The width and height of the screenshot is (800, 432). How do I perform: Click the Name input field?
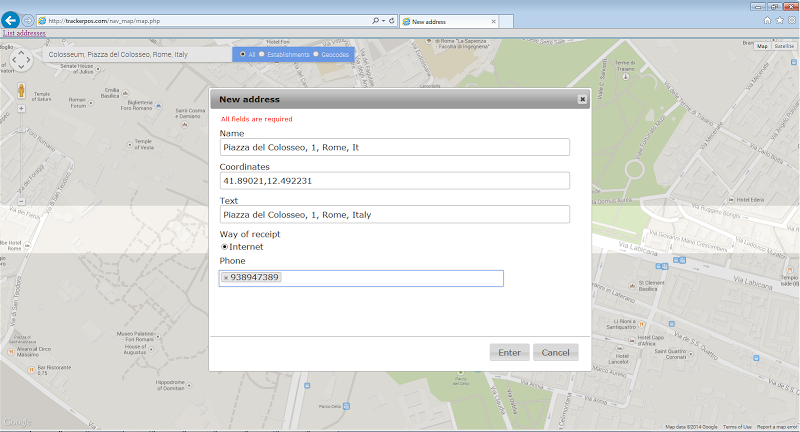(x=394, y=147)
